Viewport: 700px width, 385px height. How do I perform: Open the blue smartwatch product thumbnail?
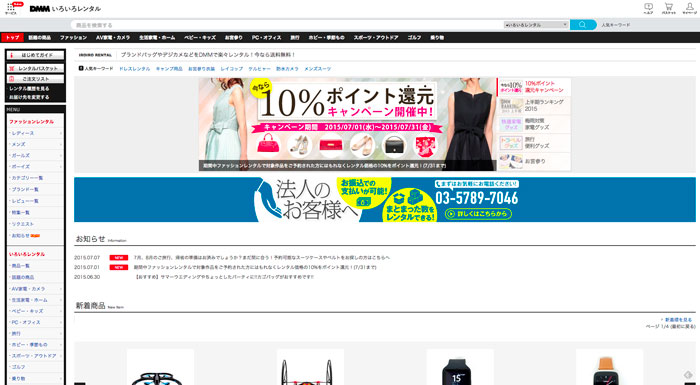point(460,367)
